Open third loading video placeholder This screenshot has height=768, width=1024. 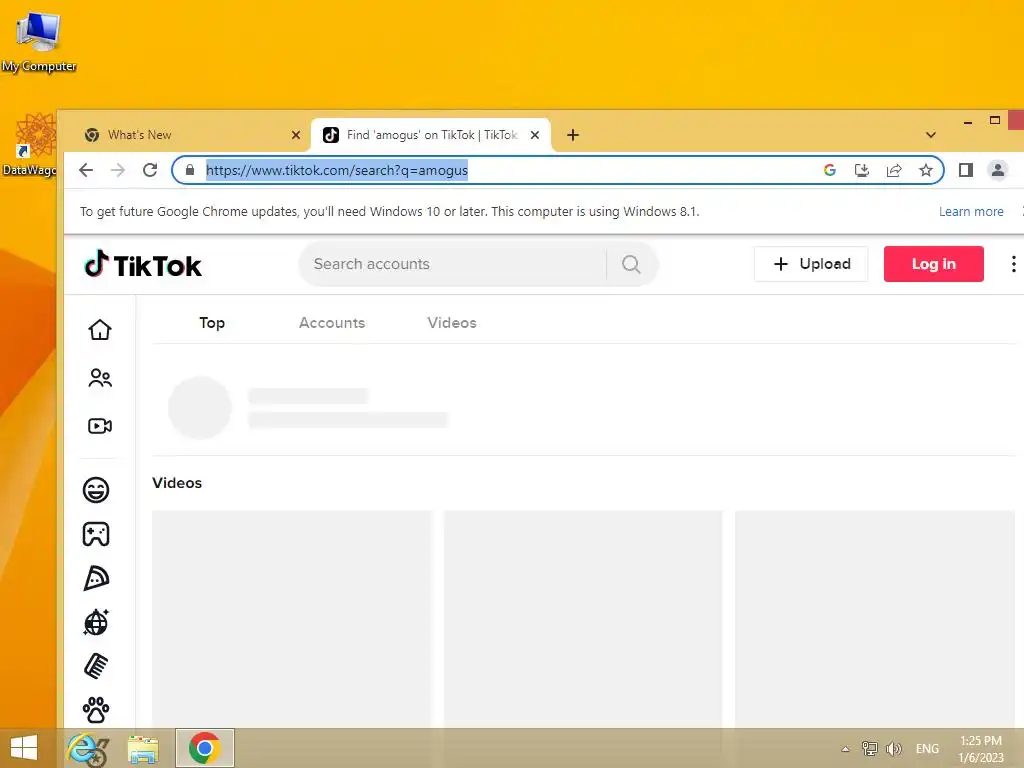pos(874,618)
